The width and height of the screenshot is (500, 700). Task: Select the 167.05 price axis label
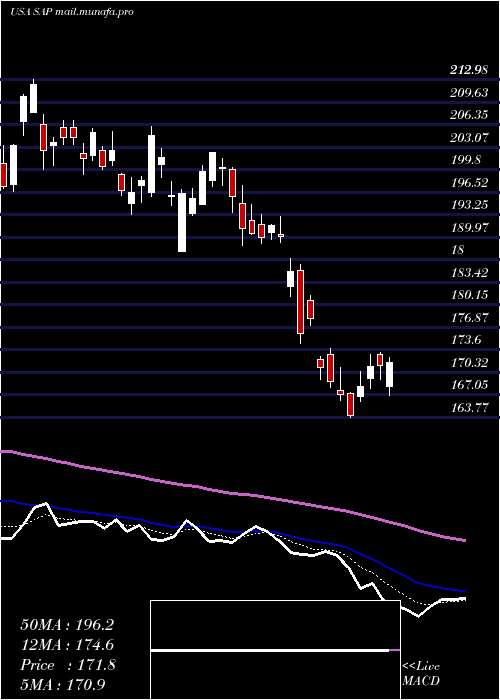pyautogui.click(x=469, y=385)
